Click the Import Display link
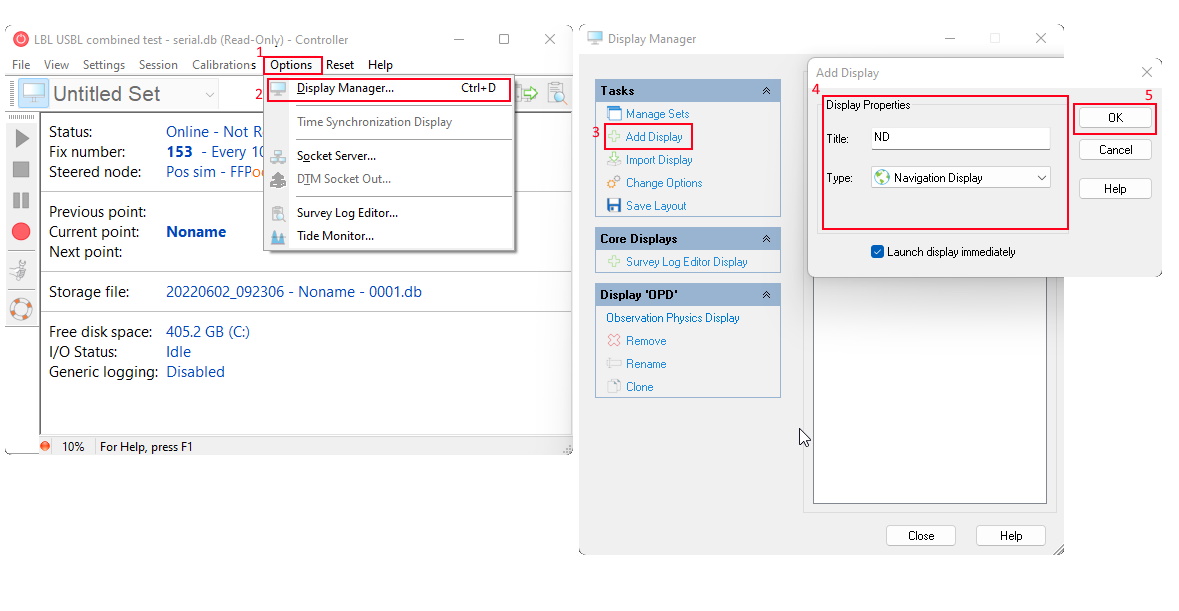 659,160
